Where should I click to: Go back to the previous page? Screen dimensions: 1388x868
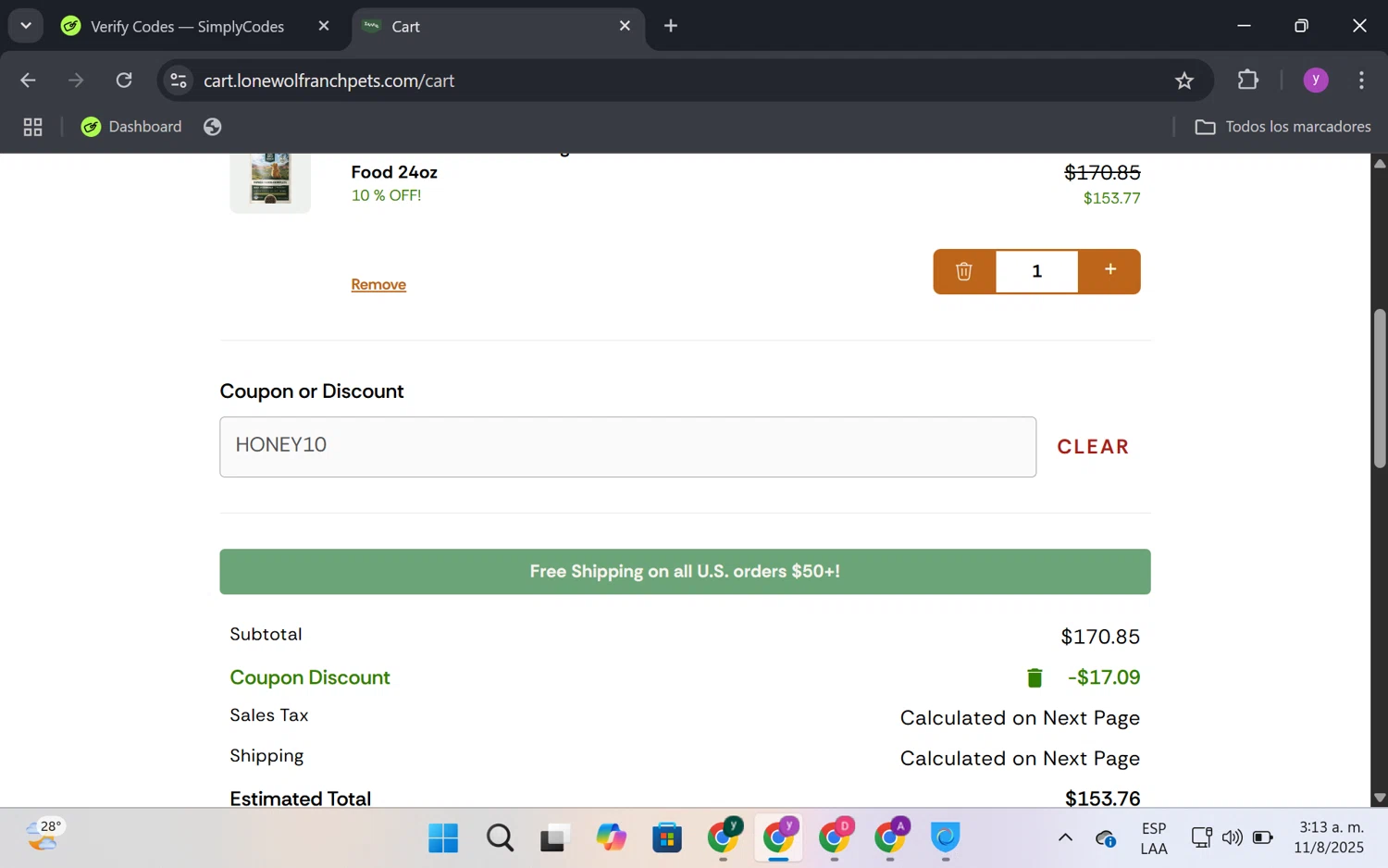[28, 81]
